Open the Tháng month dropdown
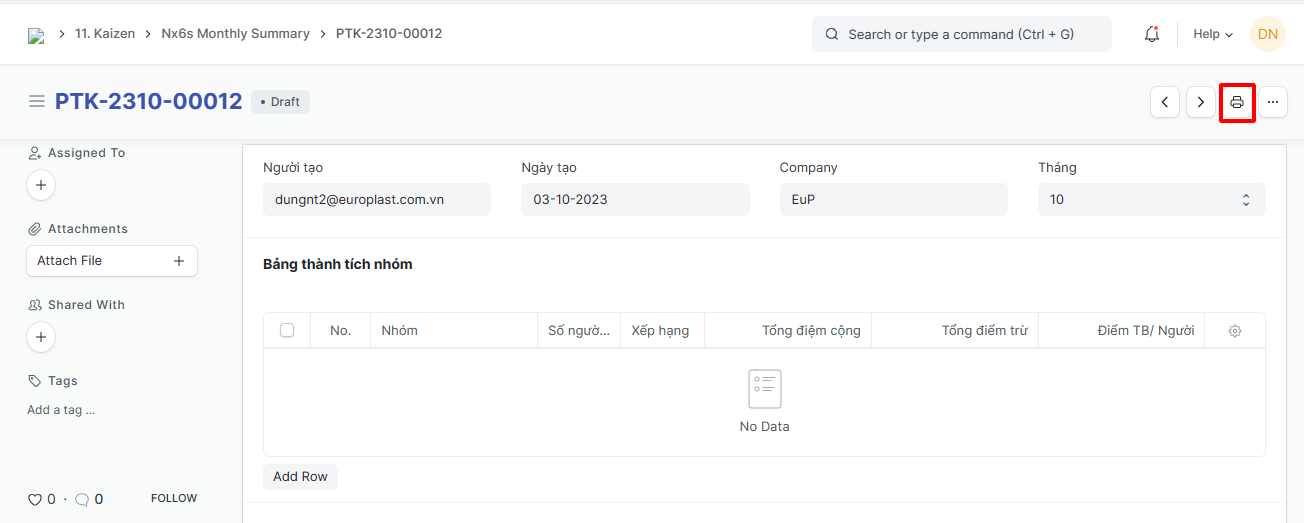The width and height of the screenshot is (1304, 523). (1151, 199)
